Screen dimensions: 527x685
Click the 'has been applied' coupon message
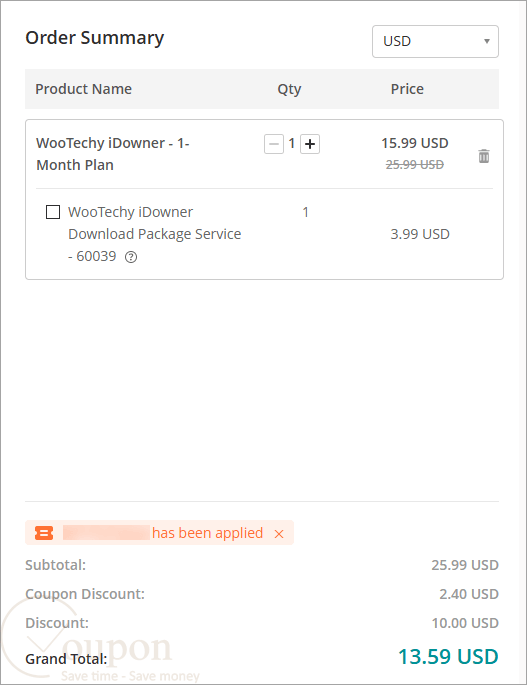point(208,533)
